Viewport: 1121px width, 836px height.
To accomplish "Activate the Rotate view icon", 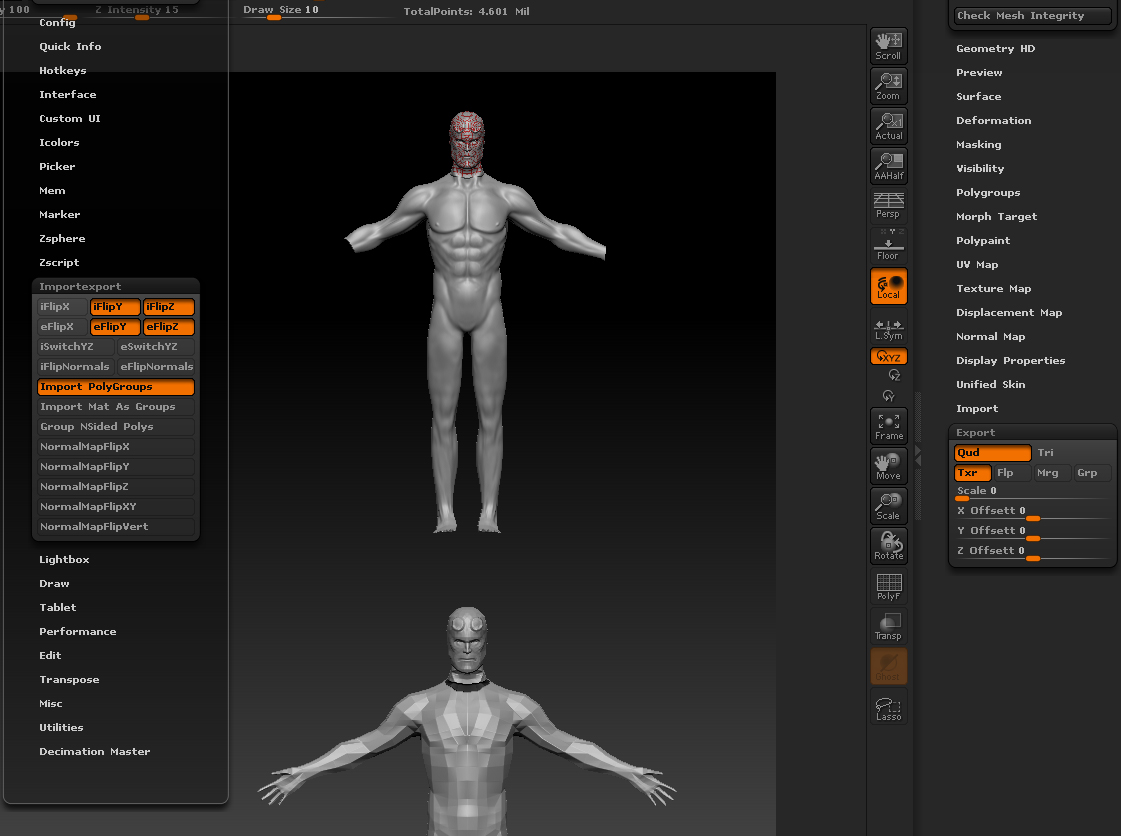I will click(888, 546).
